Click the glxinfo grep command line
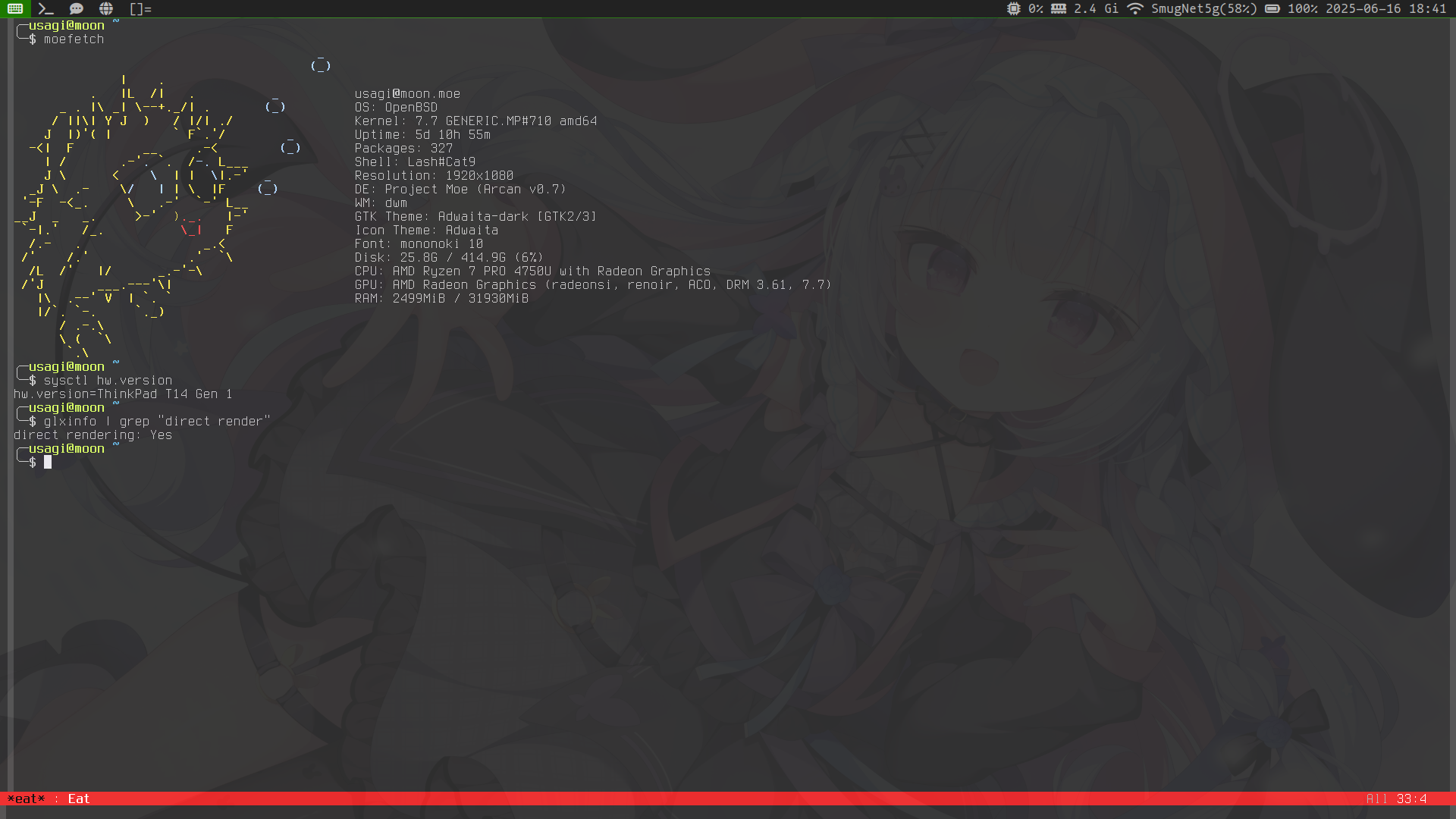This screenshot has width=1456, height=819. (157, 422)
